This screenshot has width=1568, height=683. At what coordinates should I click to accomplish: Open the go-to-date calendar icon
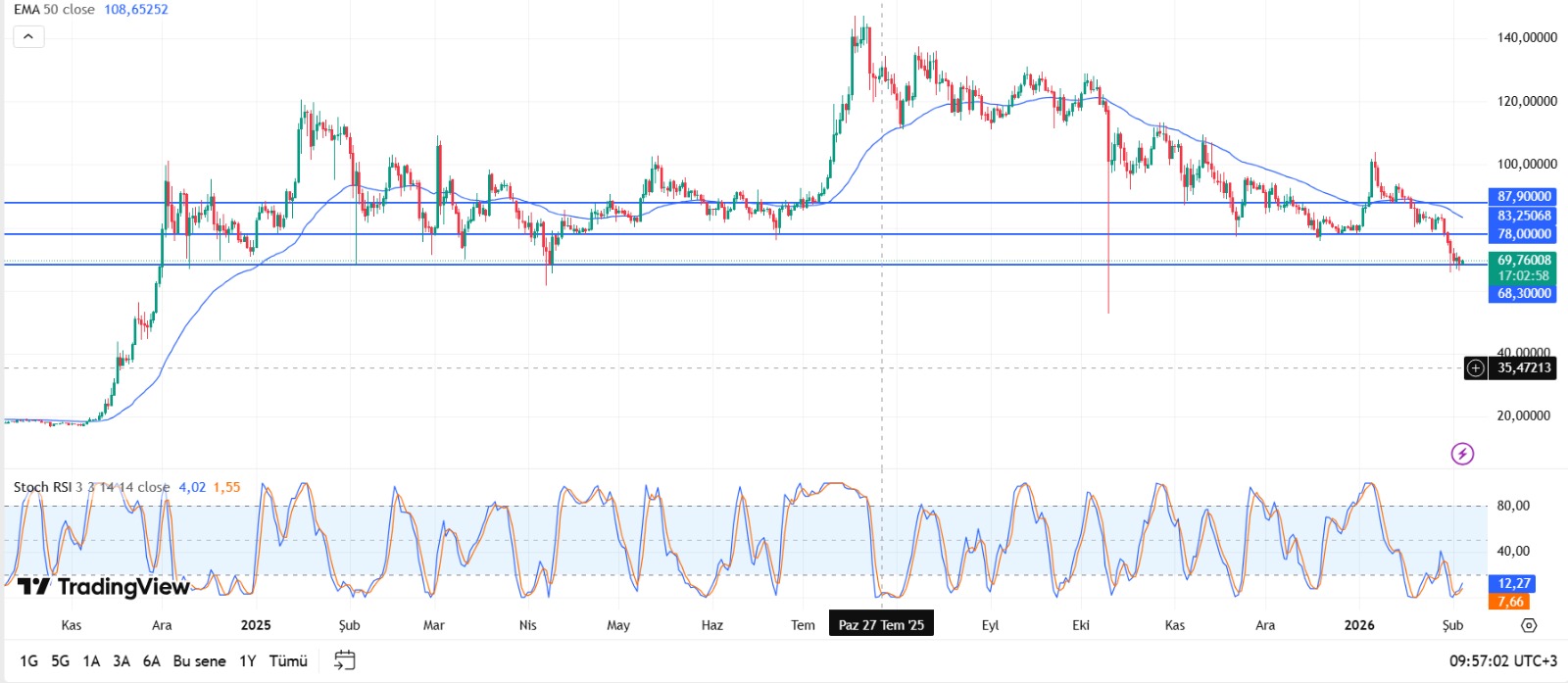tap(344, 660)
